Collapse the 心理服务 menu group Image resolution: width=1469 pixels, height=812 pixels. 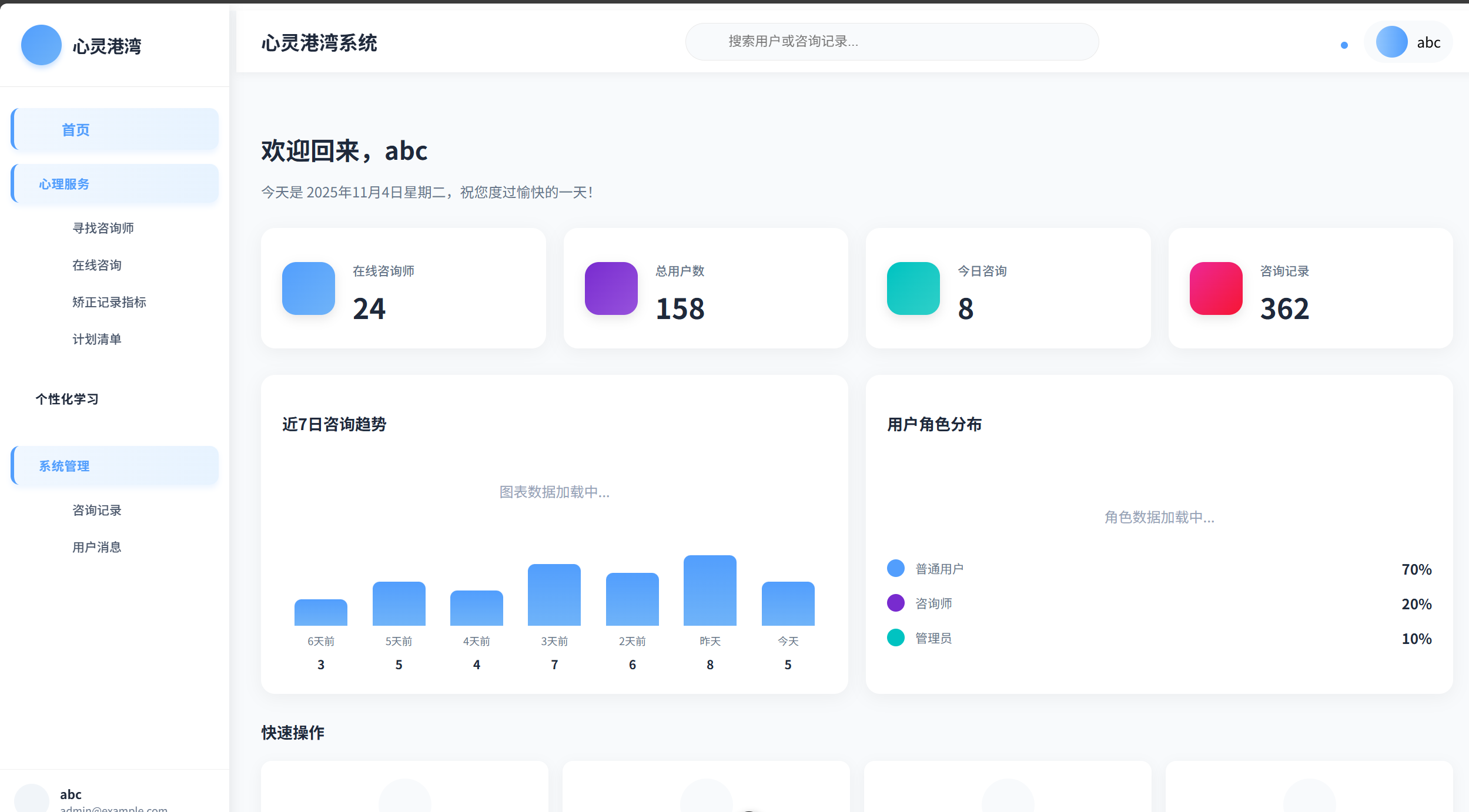(x=115, y=184)
